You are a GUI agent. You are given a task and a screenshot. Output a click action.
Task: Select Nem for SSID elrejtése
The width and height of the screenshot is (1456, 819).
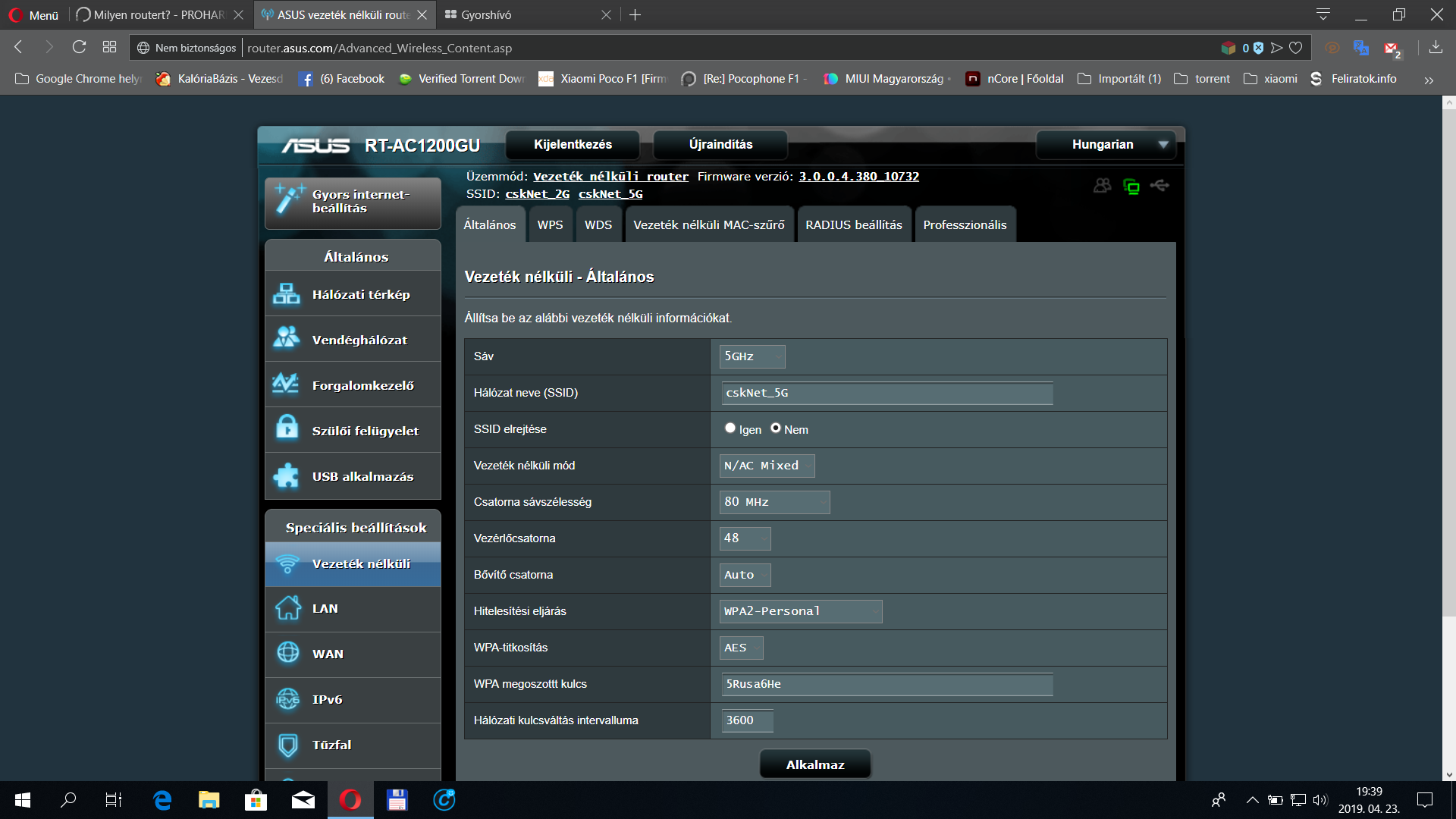(776, 428)
